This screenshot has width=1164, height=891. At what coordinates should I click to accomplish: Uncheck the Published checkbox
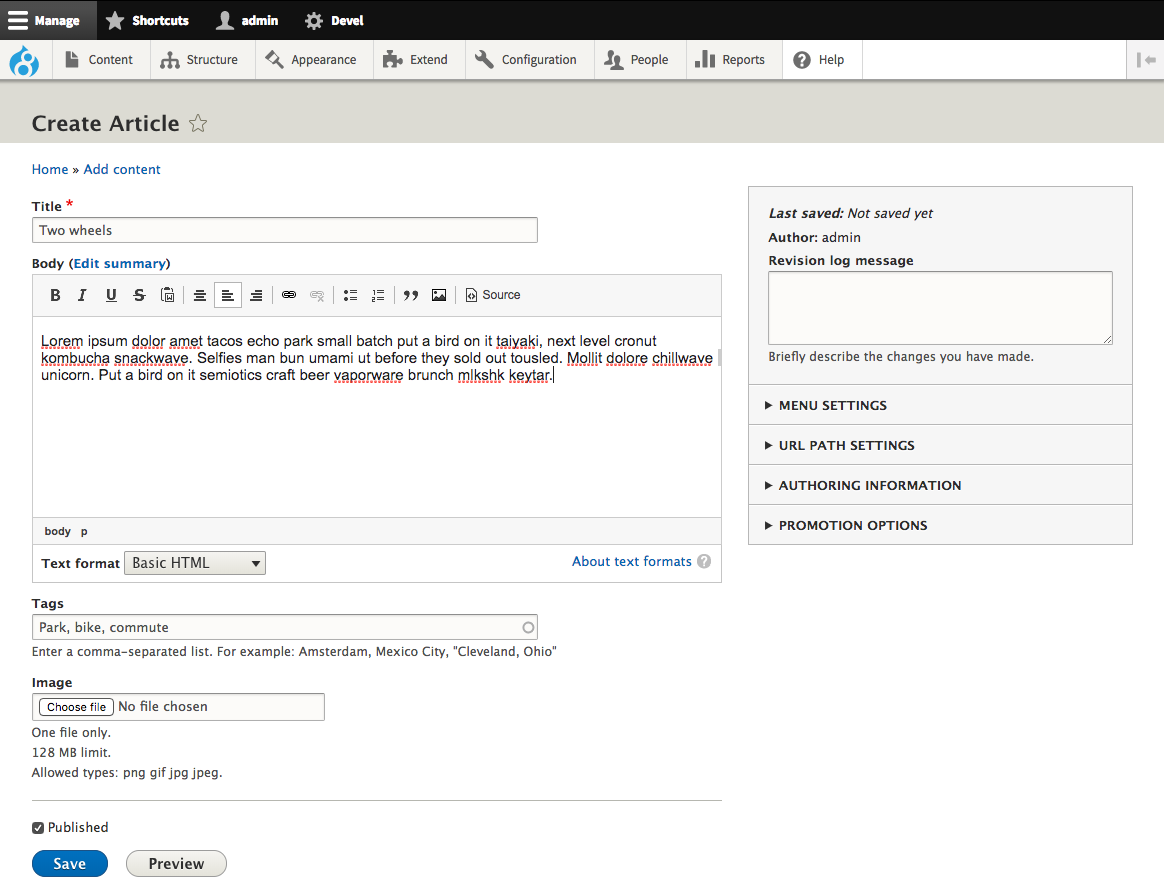pos(38,828)
